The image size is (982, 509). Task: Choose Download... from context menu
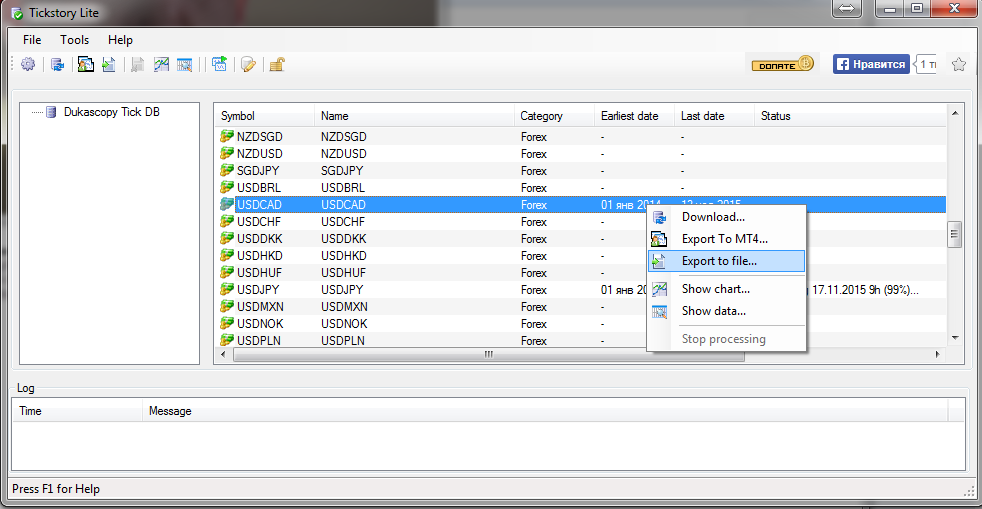click(726, 217)
